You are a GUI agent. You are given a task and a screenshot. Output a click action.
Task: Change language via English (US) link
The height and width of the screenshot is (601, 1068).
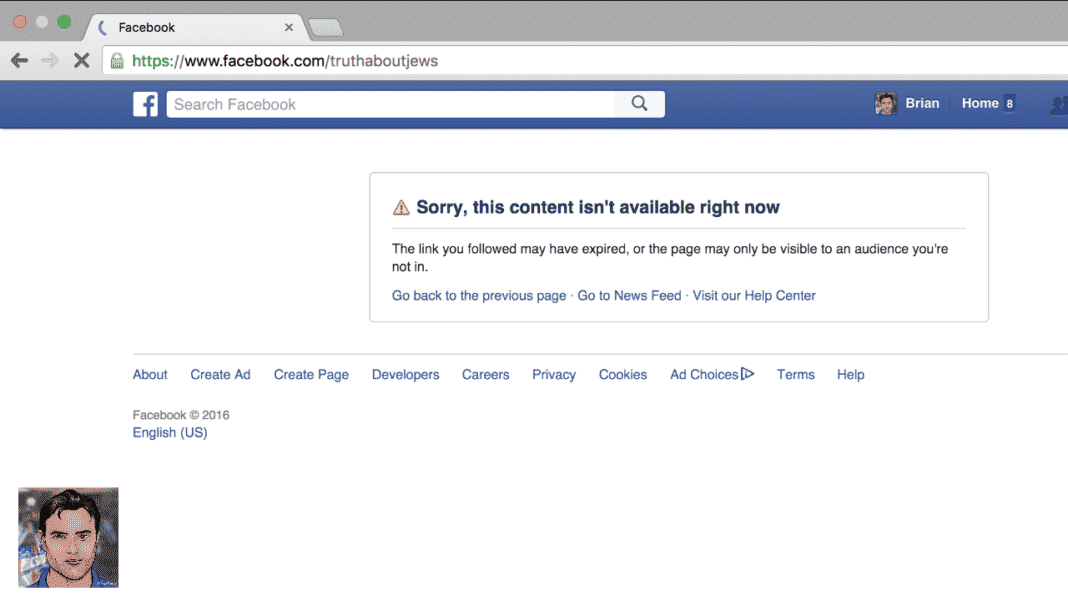(170, 433)
